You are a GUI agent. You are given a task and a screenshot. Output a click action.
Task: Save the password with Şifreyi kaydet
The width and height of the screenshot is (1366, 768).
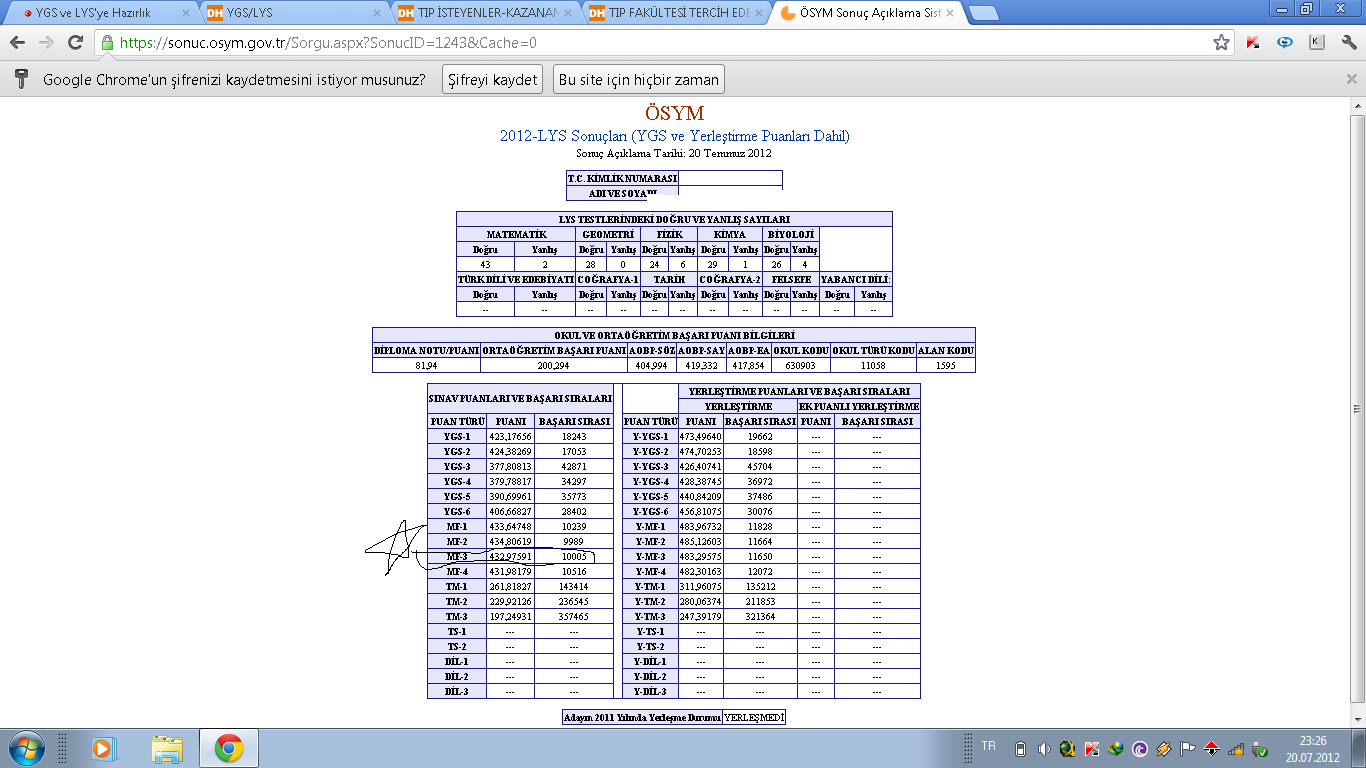(x=493, y=80)
